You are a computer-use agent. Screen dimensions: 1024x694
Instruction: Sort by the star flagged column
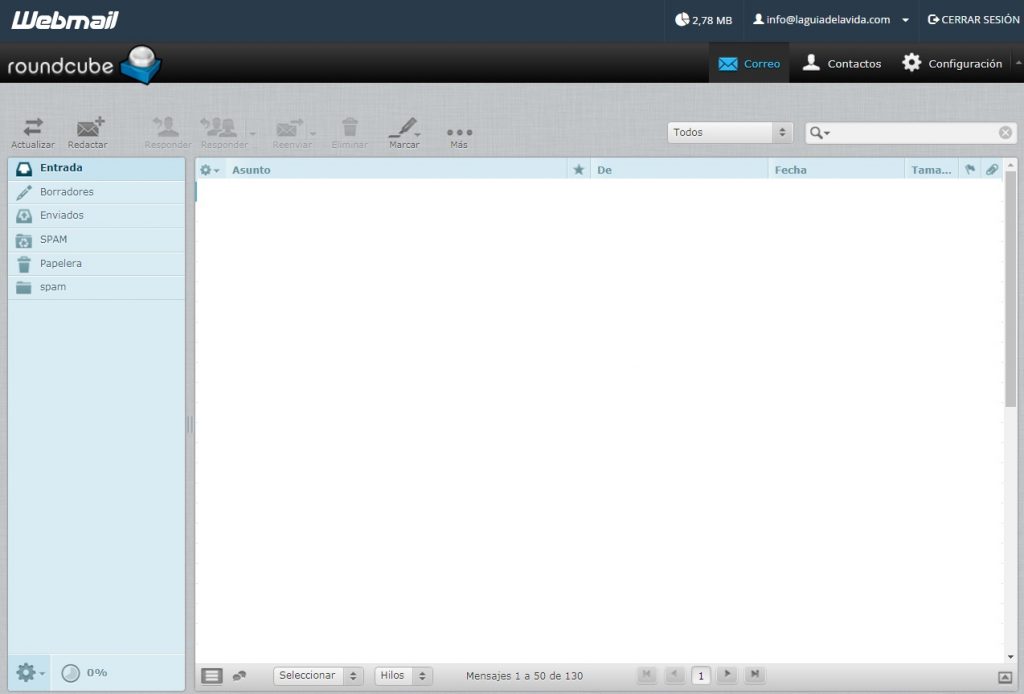578,170
